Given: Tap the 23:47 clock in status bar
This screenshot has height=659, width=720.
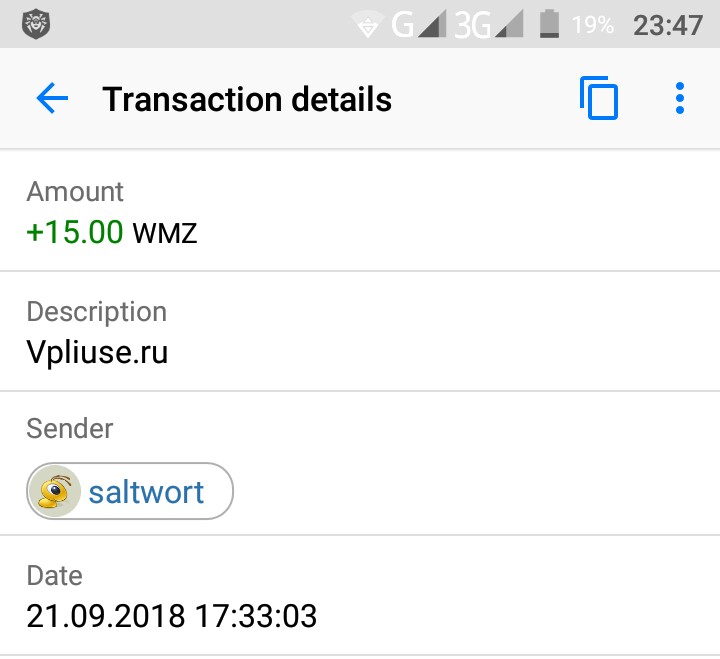Looking at the screenshot, I should coord(668,25).
